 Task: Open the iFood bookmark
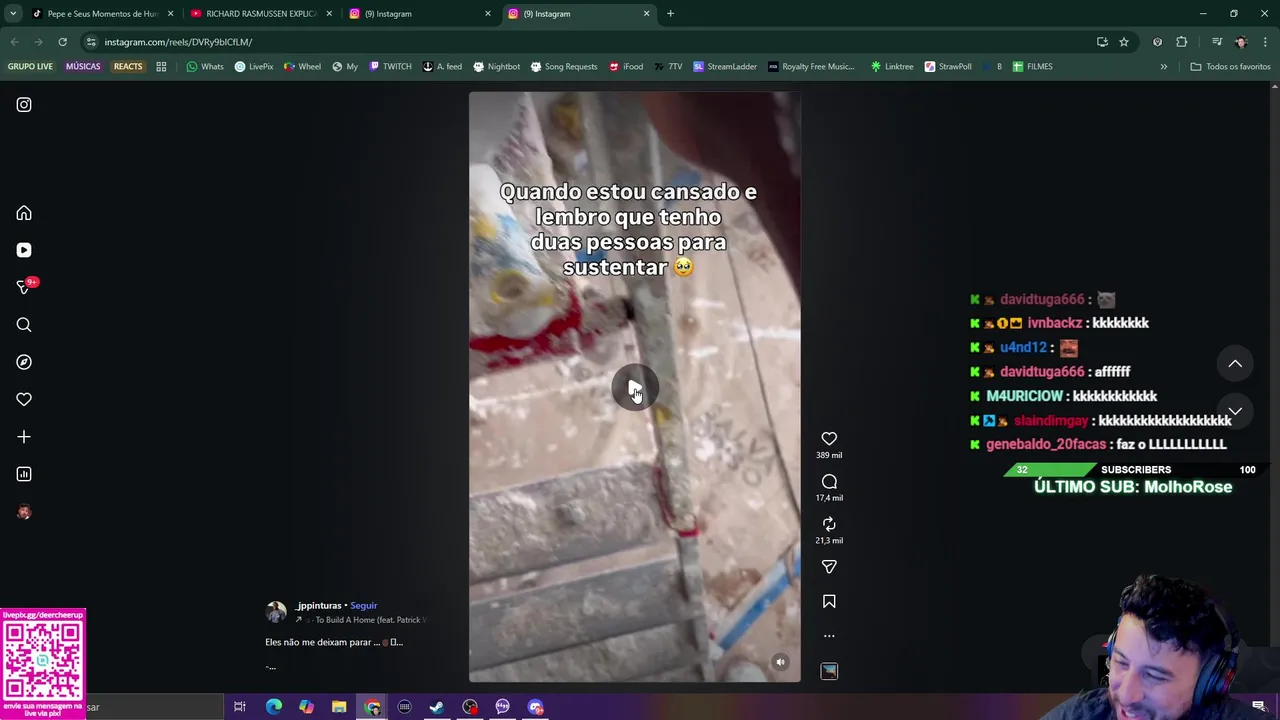point(626,67)
